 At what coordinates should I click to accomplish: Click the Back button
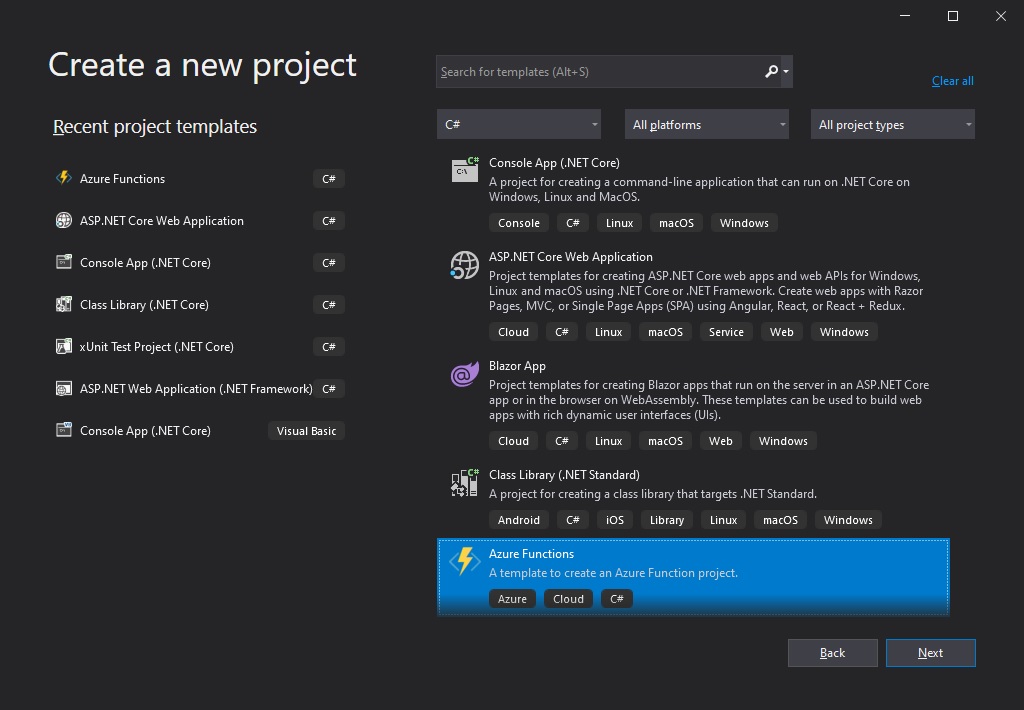[832, 652]
